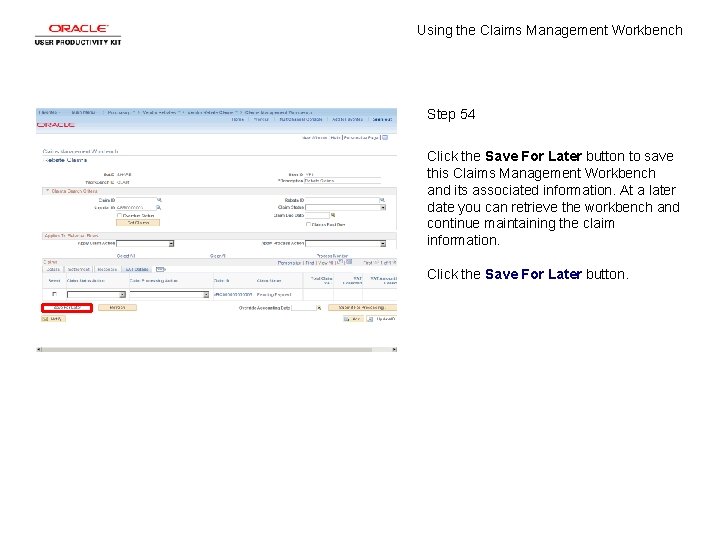The height and width of the screenshot is (540, 720).
Task: Open lookup icon beside Vendor ID field
Action: click(x=159, y=208)
